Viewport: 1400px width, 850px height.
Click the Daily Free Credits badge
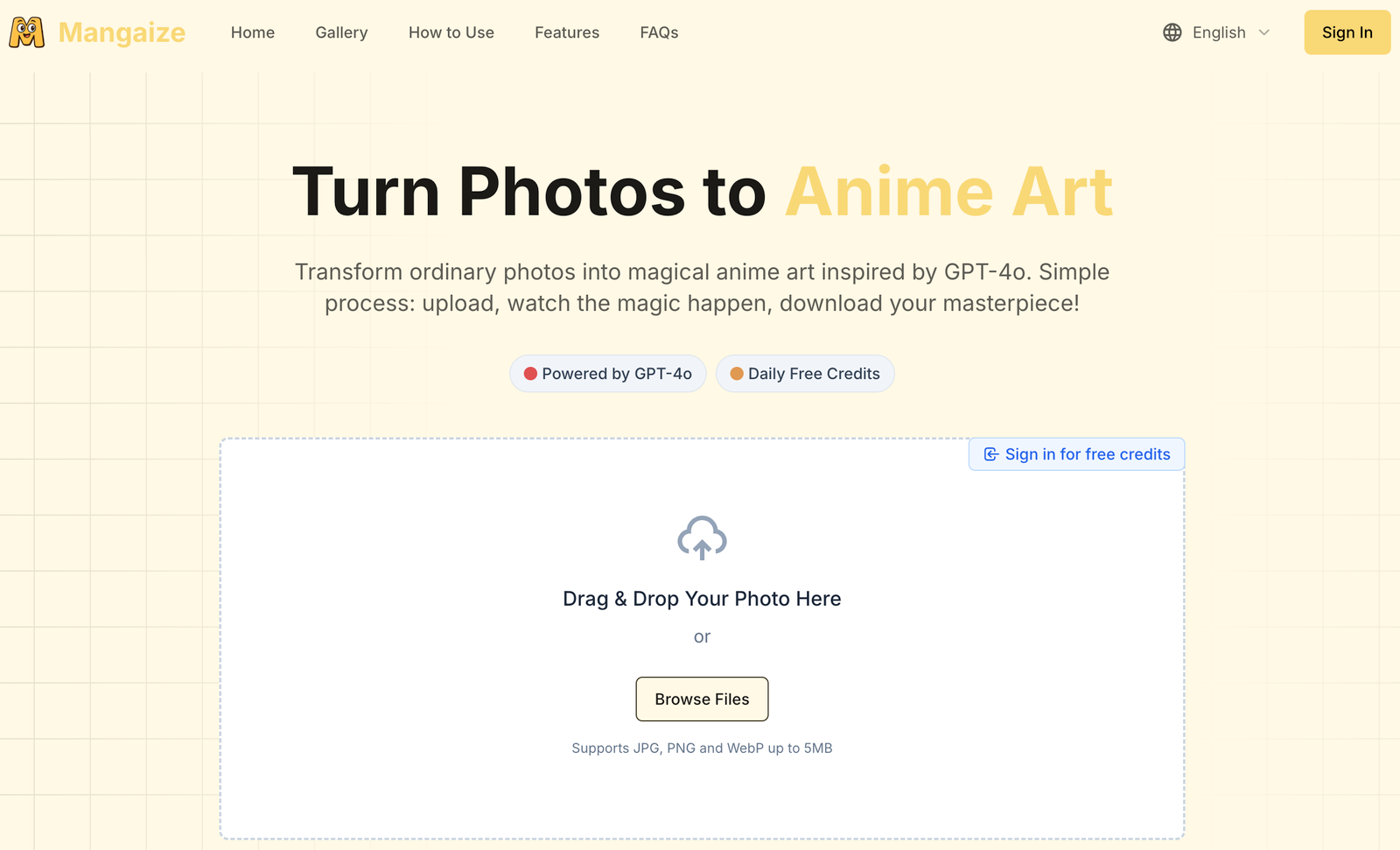pyautogui.click(x=805, y=374)
